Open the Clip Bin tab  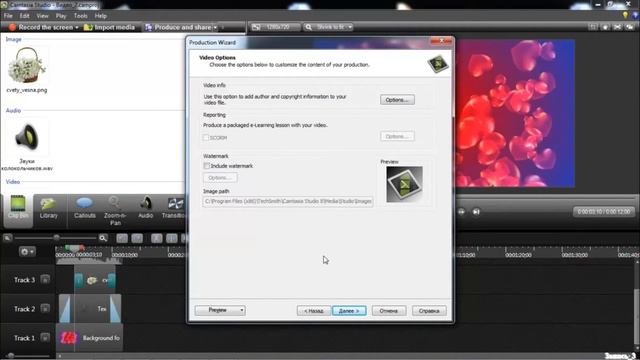click(x=18, y=211)
